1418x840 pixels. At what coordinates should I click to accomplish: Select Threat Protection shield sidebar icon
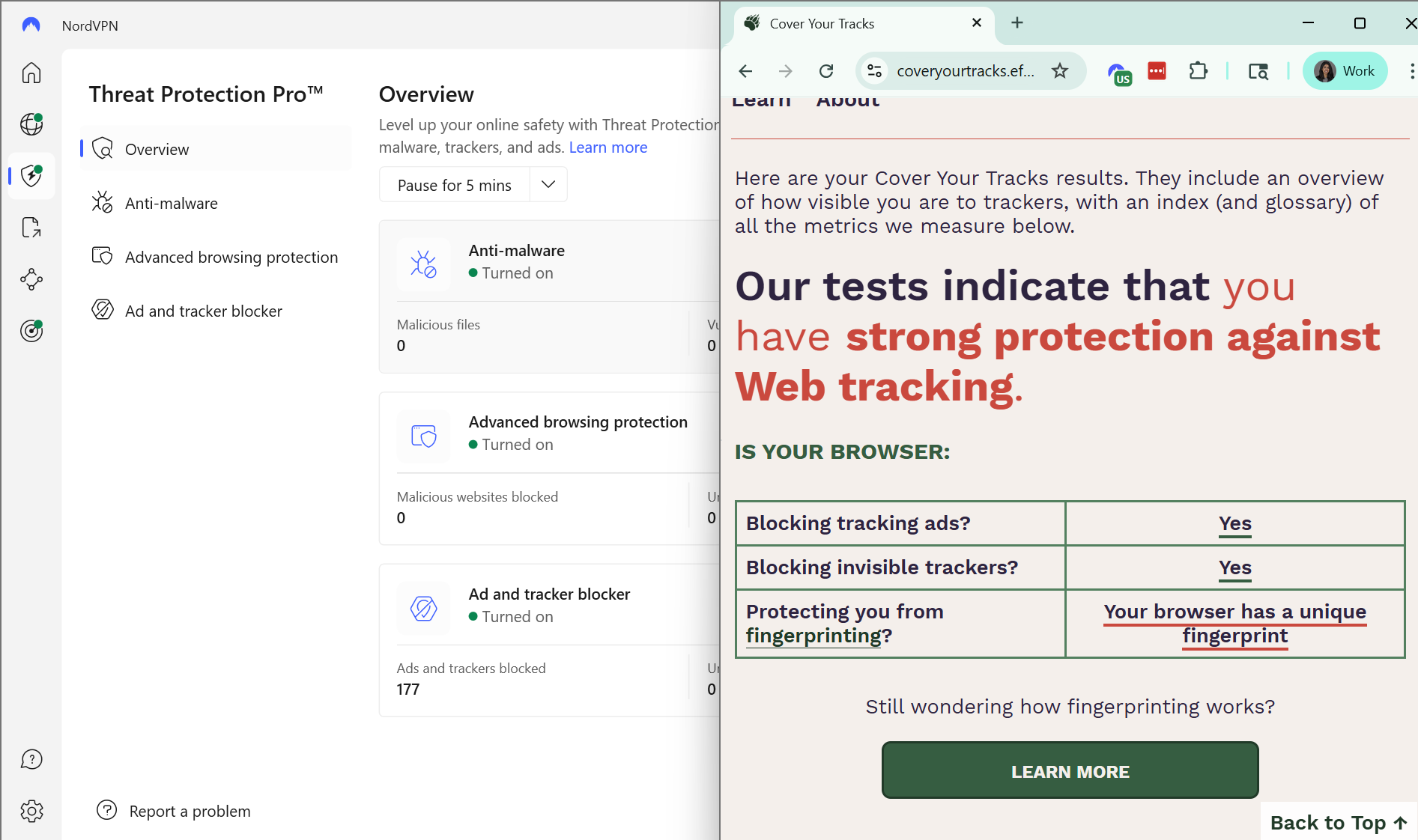[x=31, y=175]
